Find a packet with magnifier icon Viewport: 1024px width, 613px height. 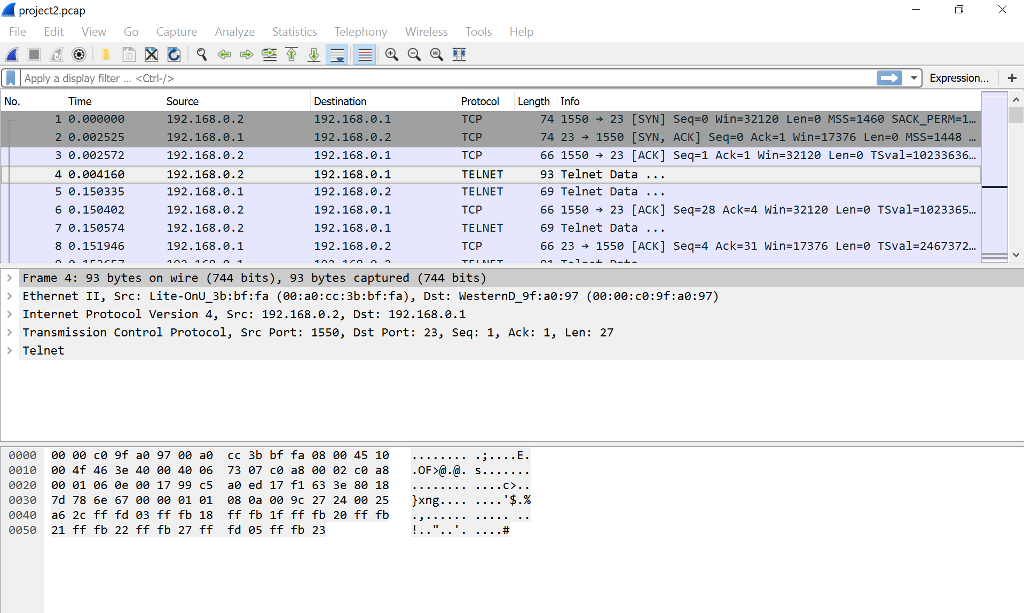click(202, 55)
